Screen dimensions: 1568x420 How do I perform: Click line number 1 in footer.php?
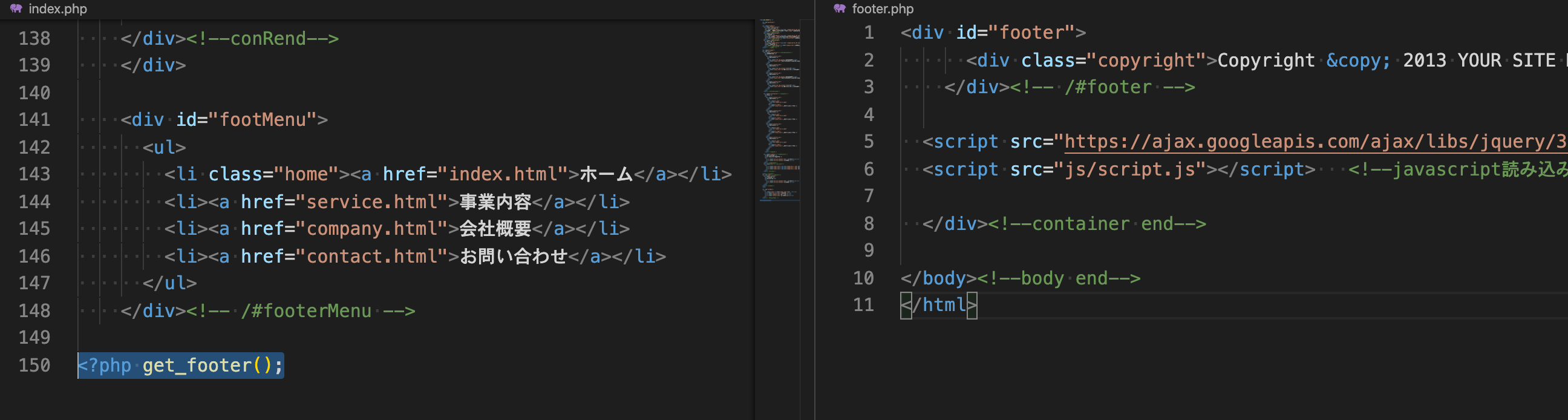pyautogui.click(x=869, y=32)
